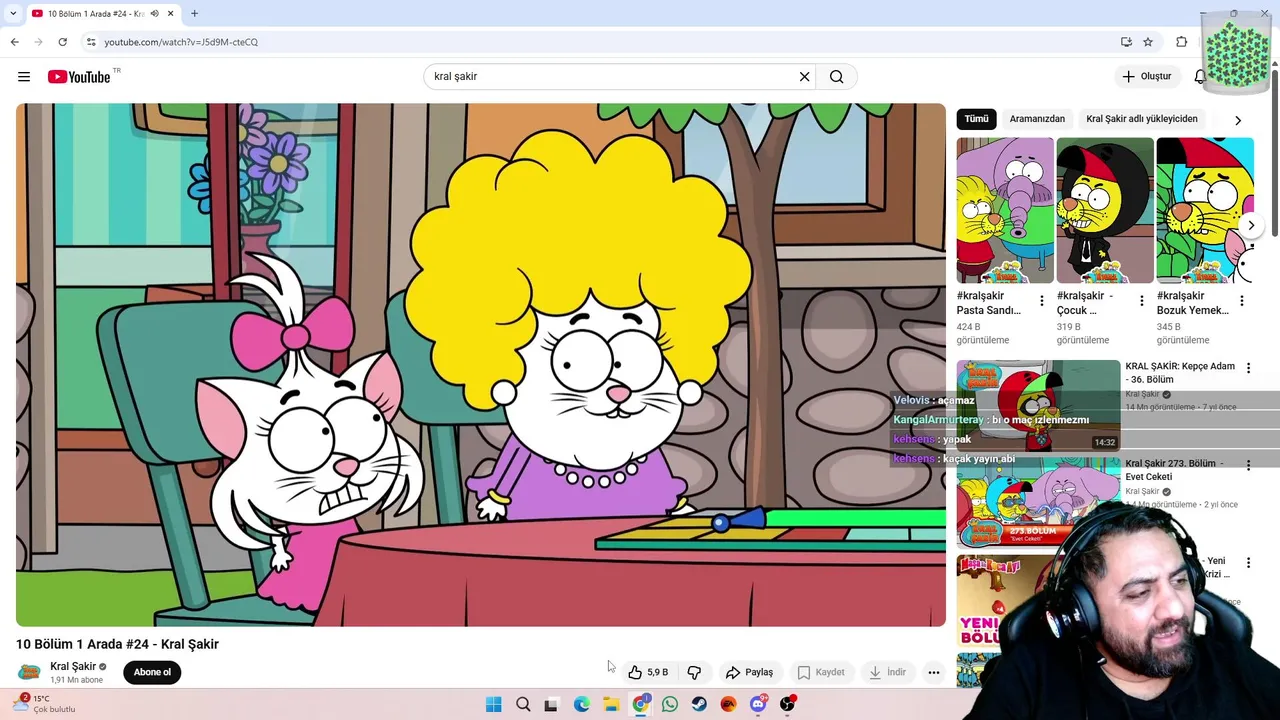
Task: Select the Aramanızdan filter chip
Action: click(x=1037, y=119)
